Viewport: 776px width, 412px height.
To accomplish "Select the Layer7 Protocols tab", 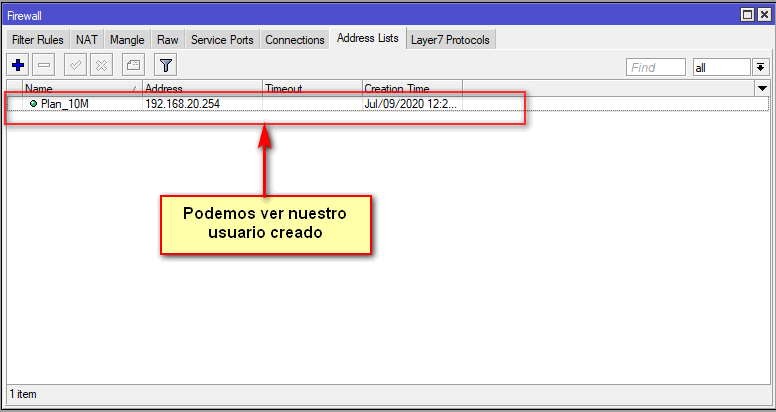I will tap(451, 39).
